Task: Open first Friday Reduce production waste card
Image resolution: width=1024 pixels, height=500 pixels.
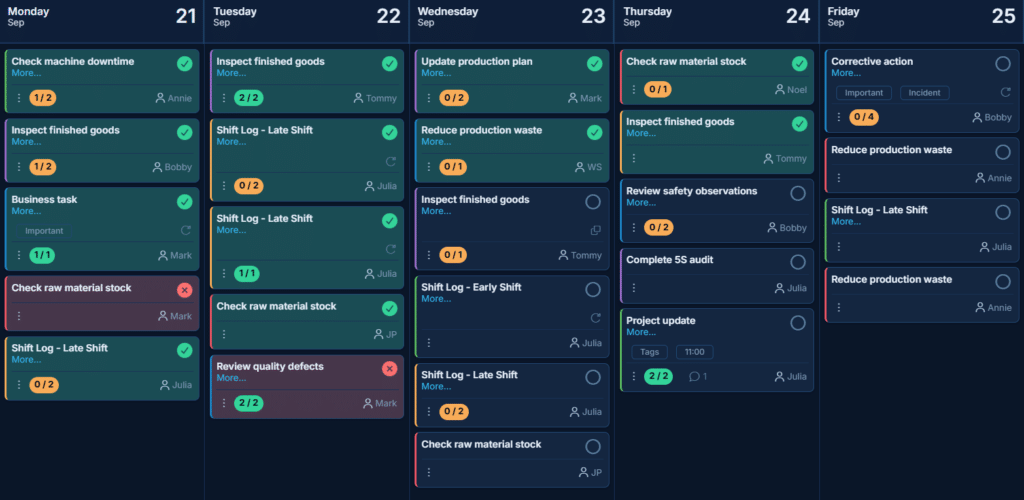Action: pos(921,164)
